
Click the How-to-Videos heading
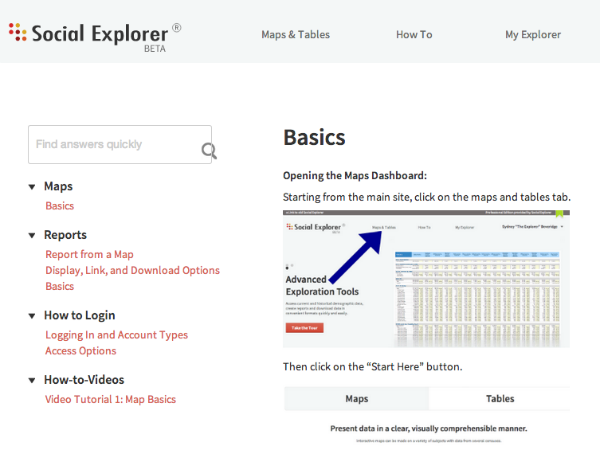point(84,380)
